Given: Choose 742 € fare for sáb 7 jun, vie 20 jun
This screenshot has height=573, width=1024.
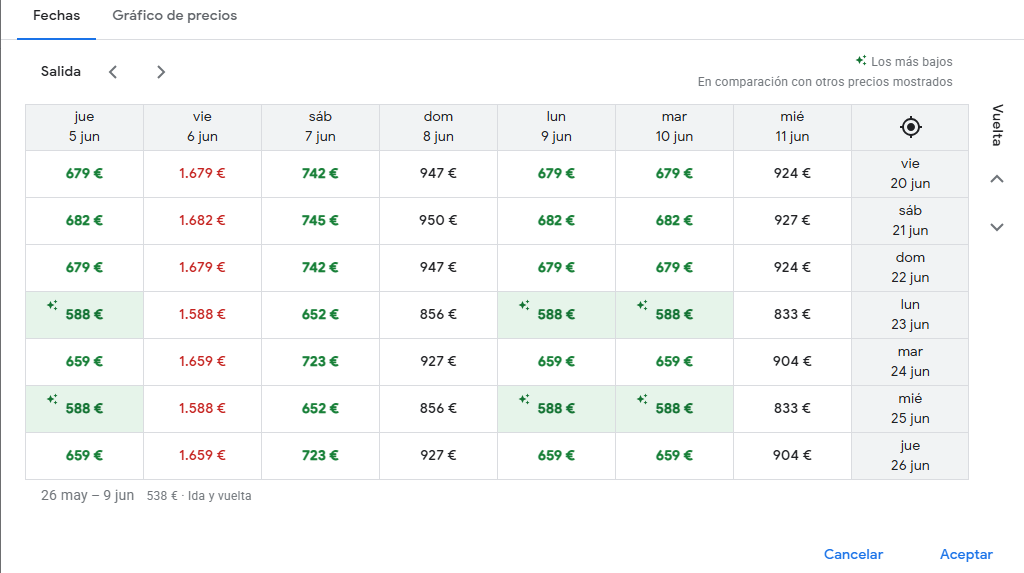Looking at the screenshot, I should (x=320, y=173).
